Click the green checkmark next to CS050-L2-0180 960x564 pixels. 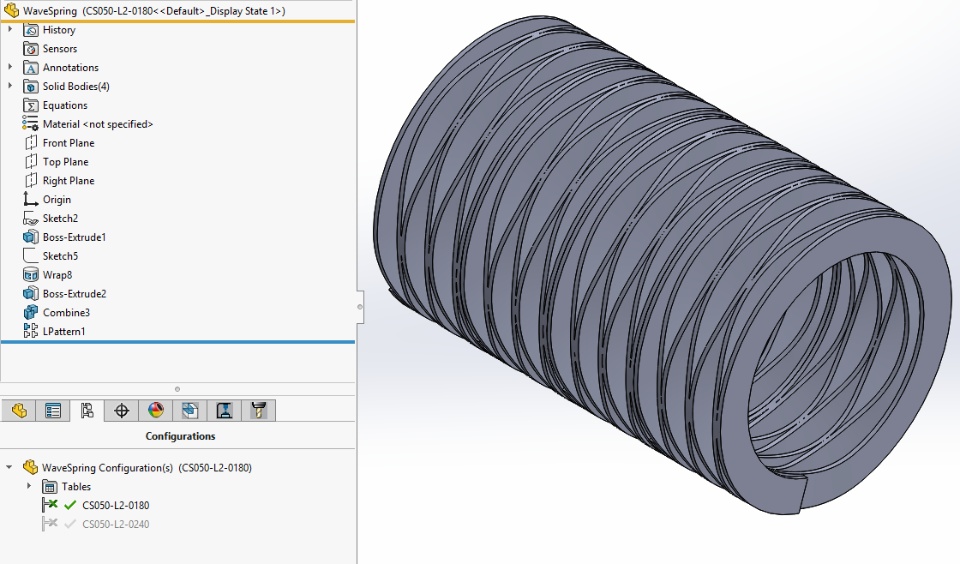(x=70, y=505)
